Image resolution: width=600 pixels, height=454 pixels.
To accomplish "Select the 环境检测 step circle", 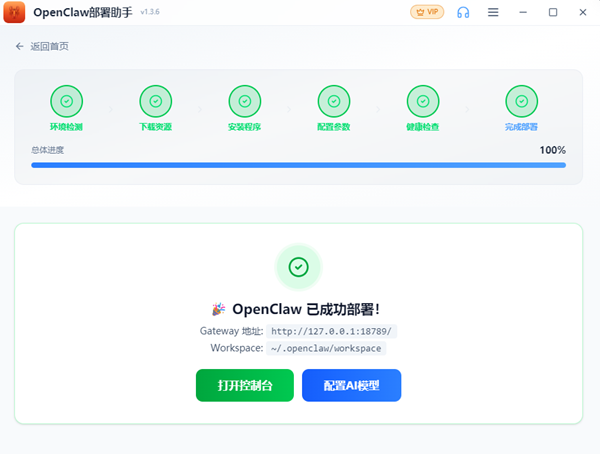I will pos(67,101).
